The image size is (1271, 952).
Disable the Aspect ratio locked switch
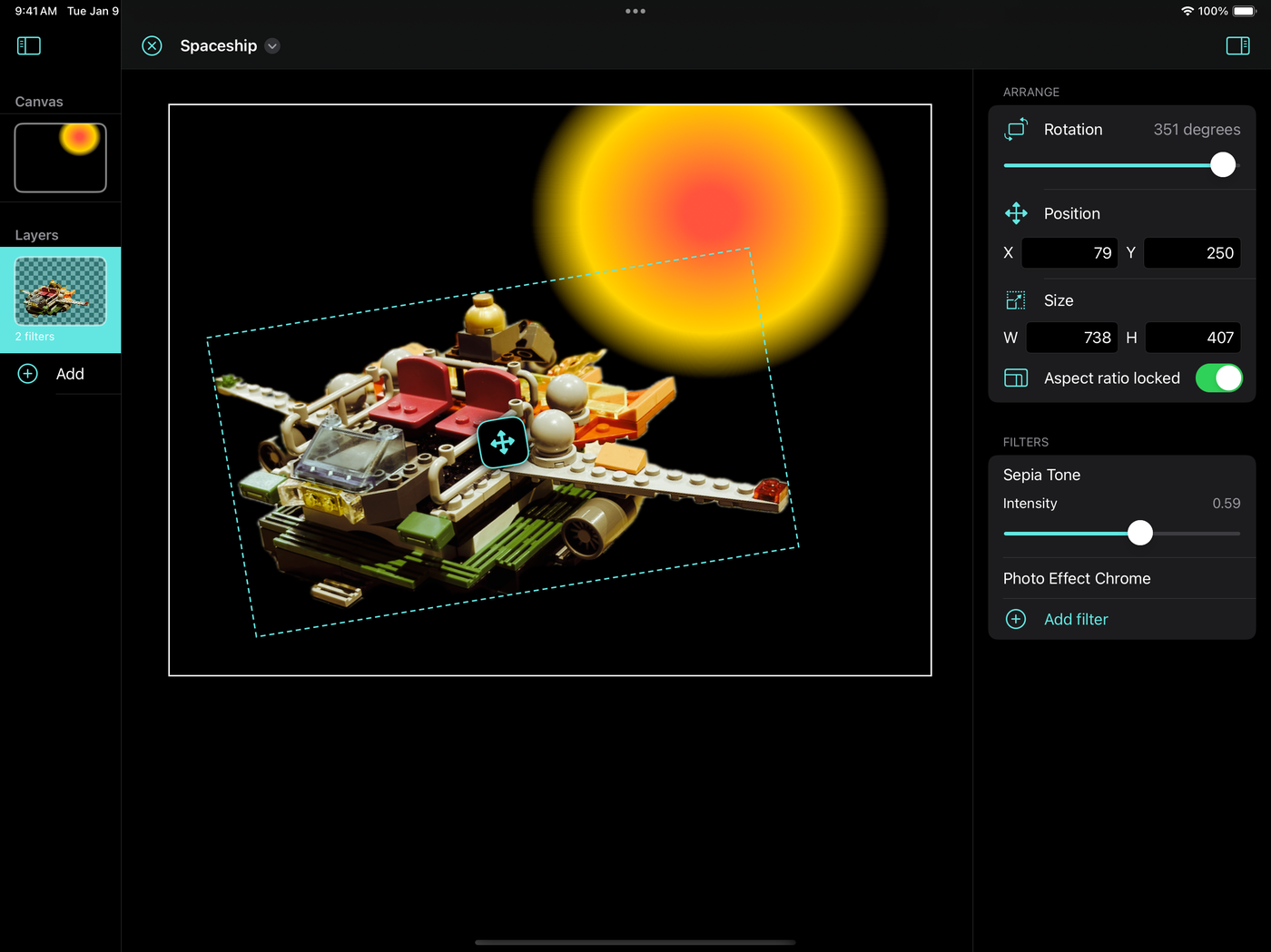[x=1218, y=378]
